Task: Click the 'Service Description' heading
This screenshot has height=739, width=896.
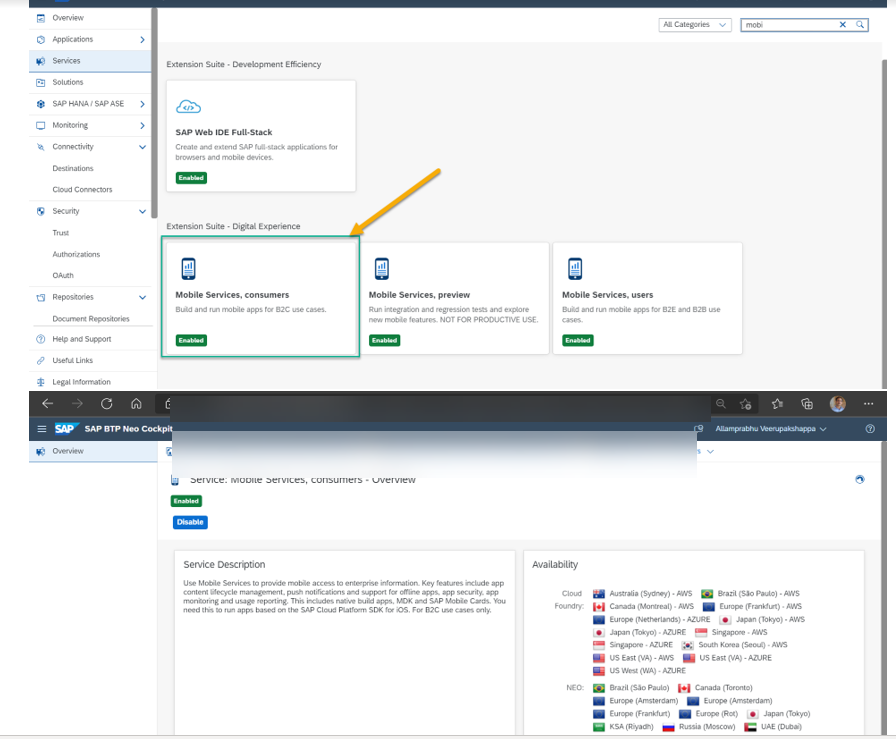Action: [x=224, y=565]
